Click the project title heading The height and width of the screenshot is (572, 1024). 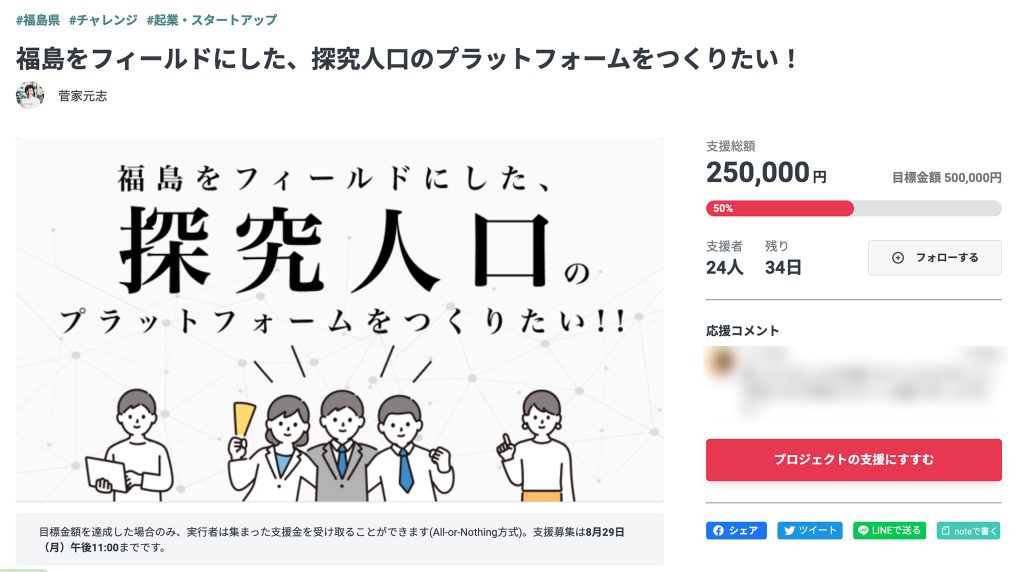tap(406, 59)
